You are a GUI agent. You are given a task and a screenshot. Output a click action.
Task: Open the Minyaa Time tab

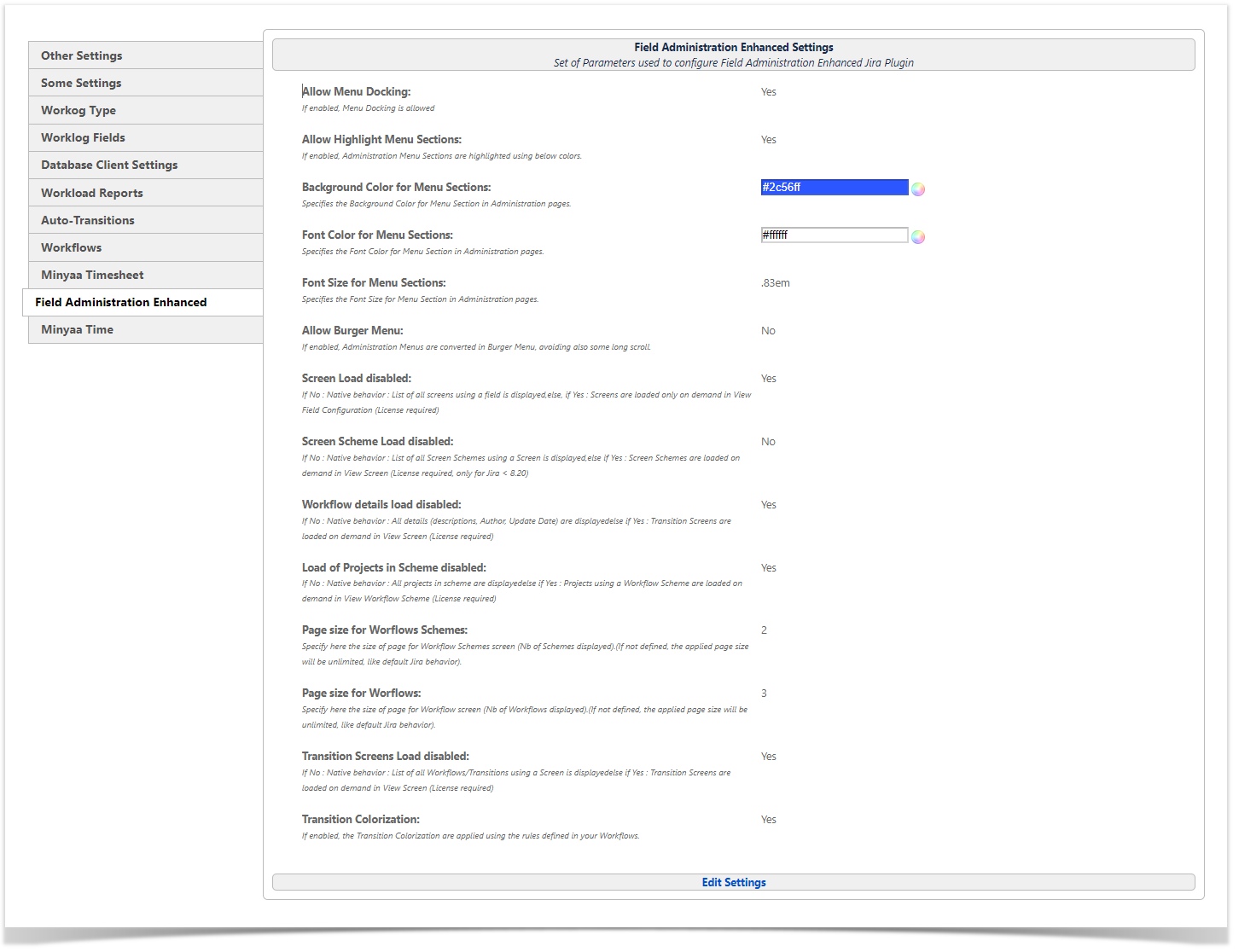point(77,329)
